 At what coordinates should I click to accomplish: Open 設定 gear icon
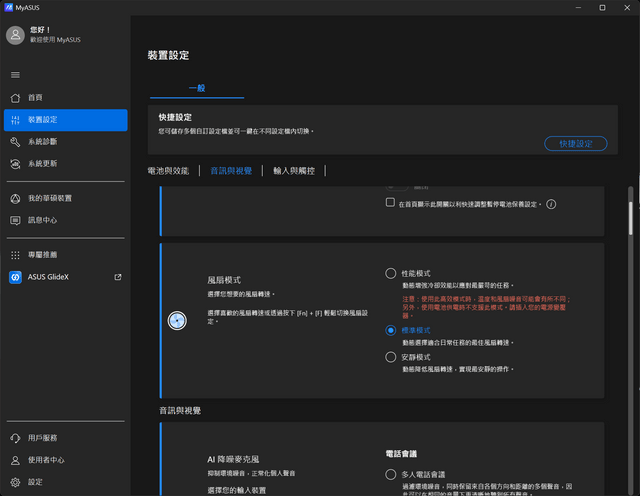pos(15,482)
